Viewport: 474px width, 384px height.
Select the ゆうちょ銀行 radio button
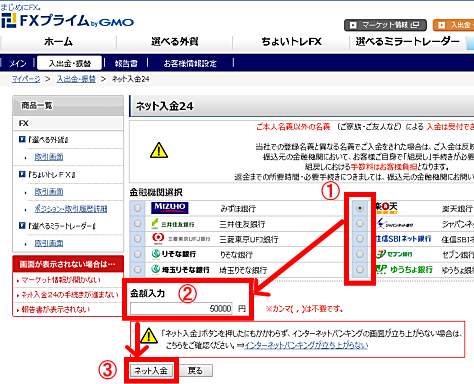[x=360, y=269]
